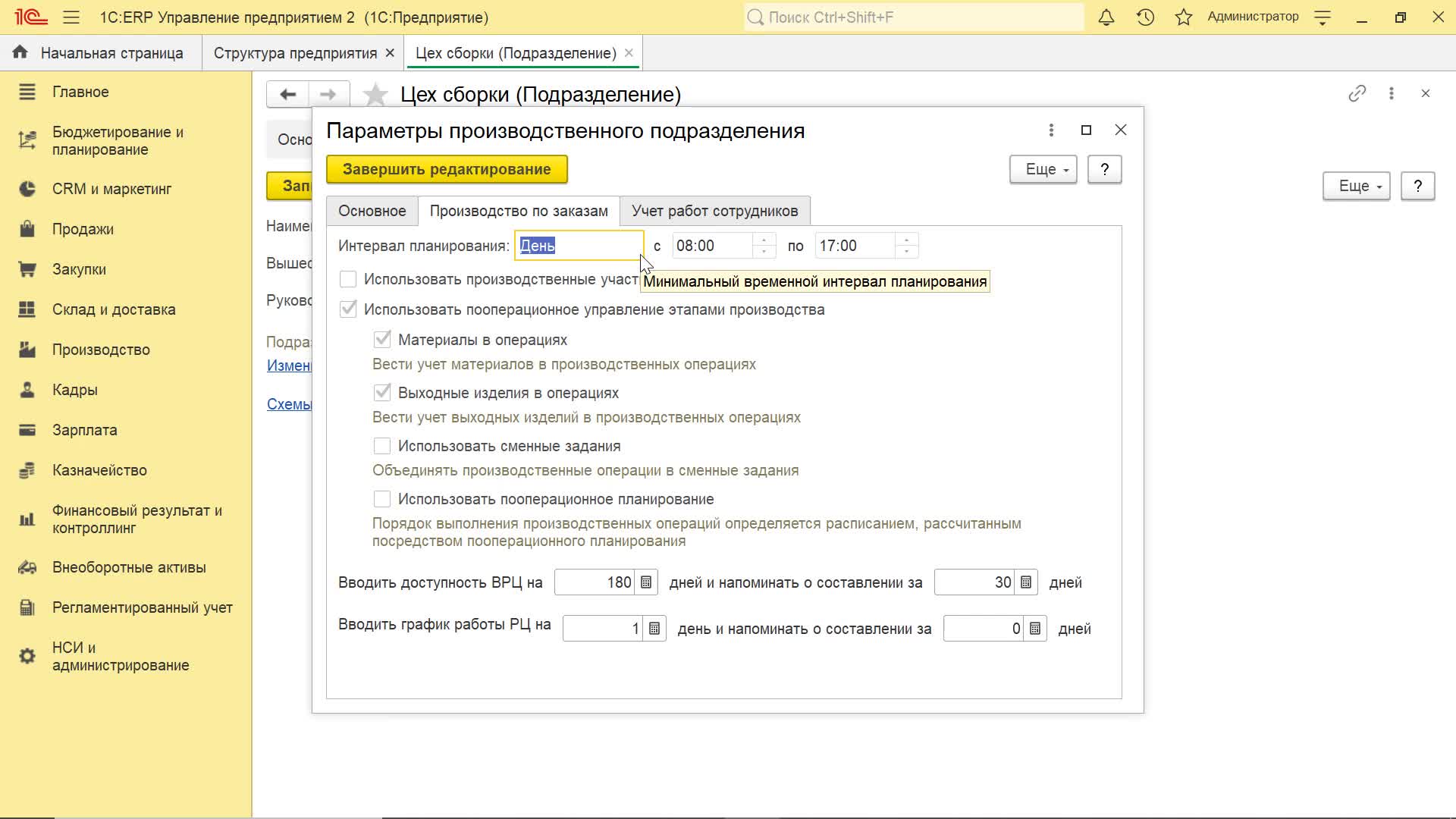Open Производство section in sidebar
Image resolution: width=1456 pixels, height=819 pixels.
(101, 350)
